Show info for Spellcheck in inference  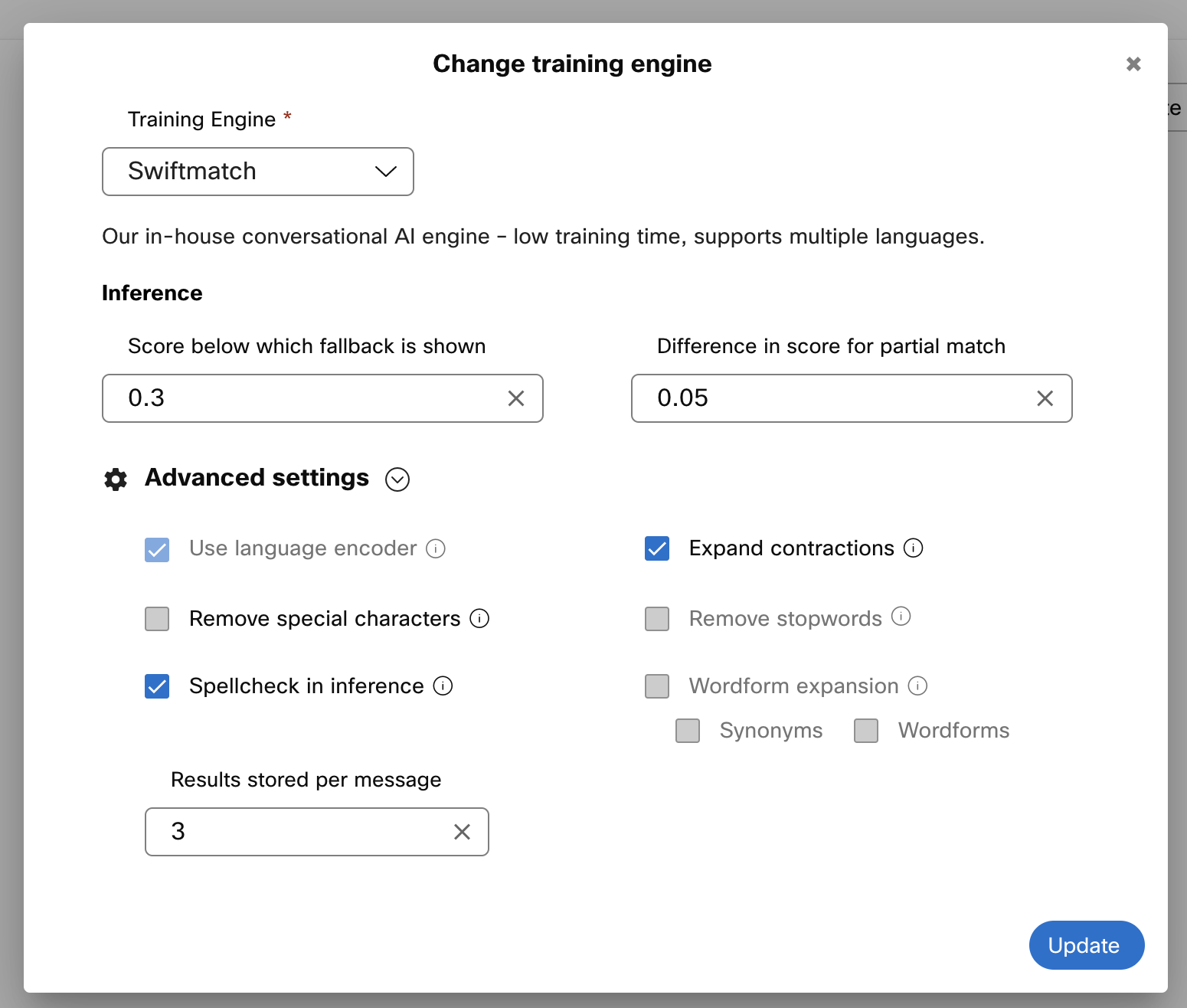443,686
